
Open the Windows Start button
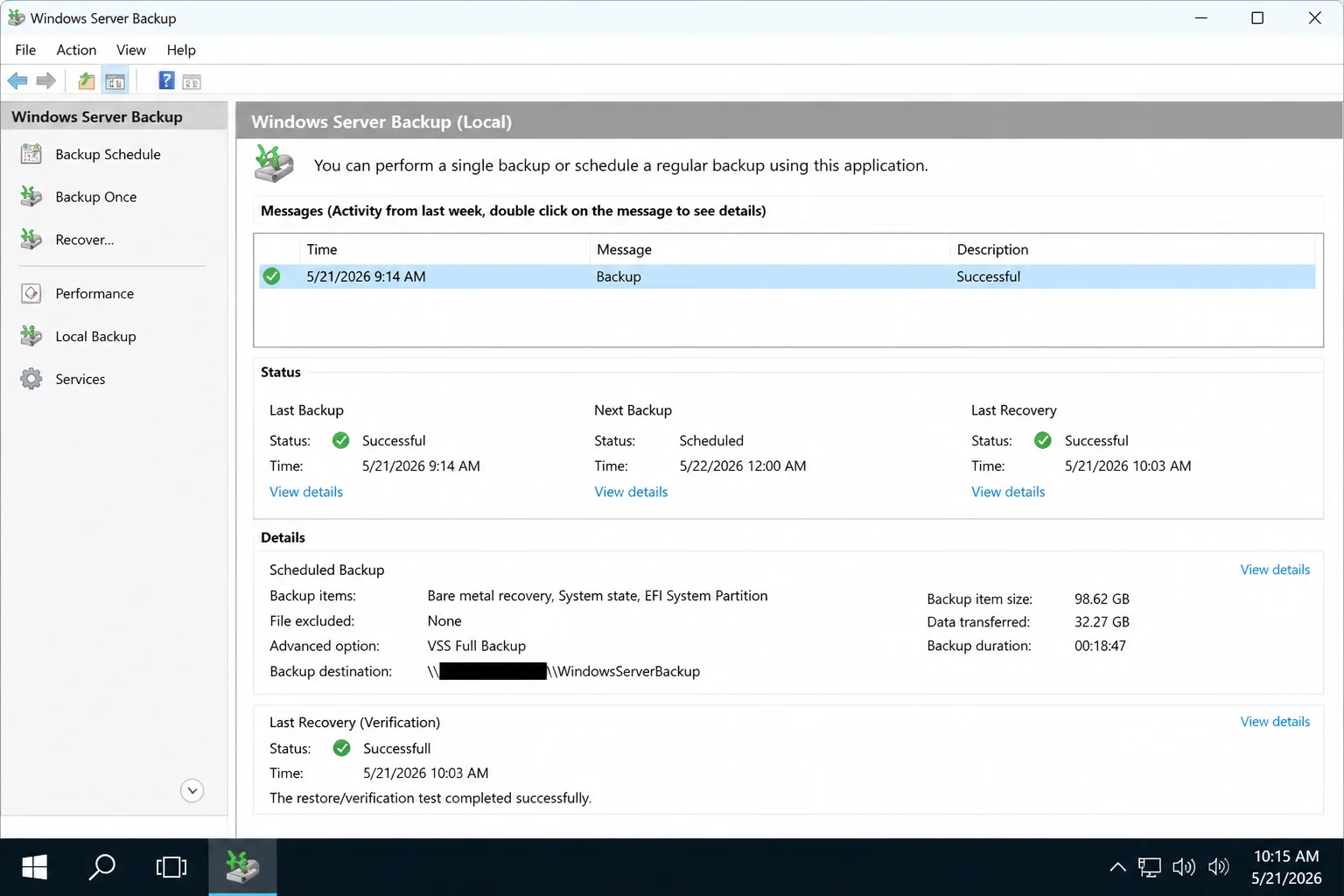[34, 867]
